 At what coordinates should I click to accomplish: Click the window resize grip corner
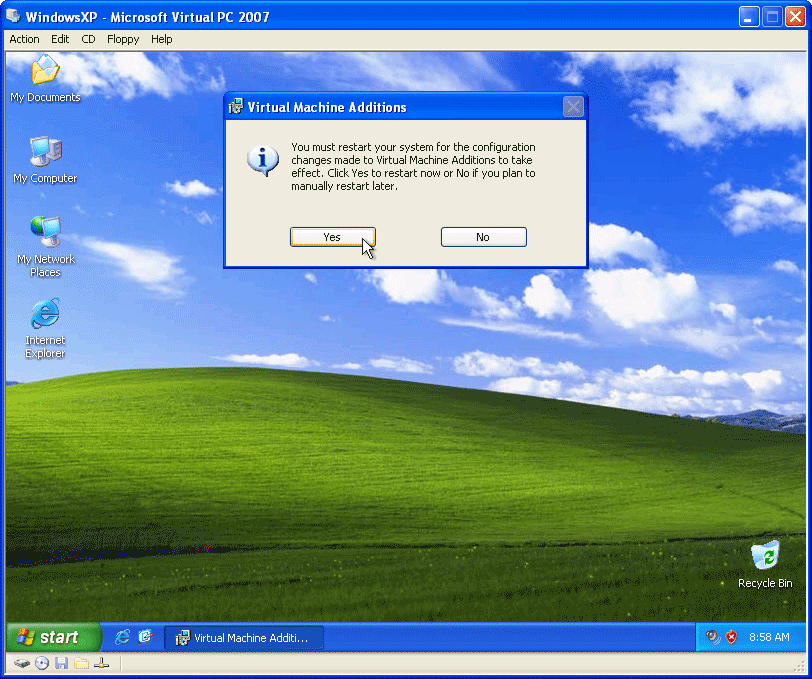pos(800,668)
